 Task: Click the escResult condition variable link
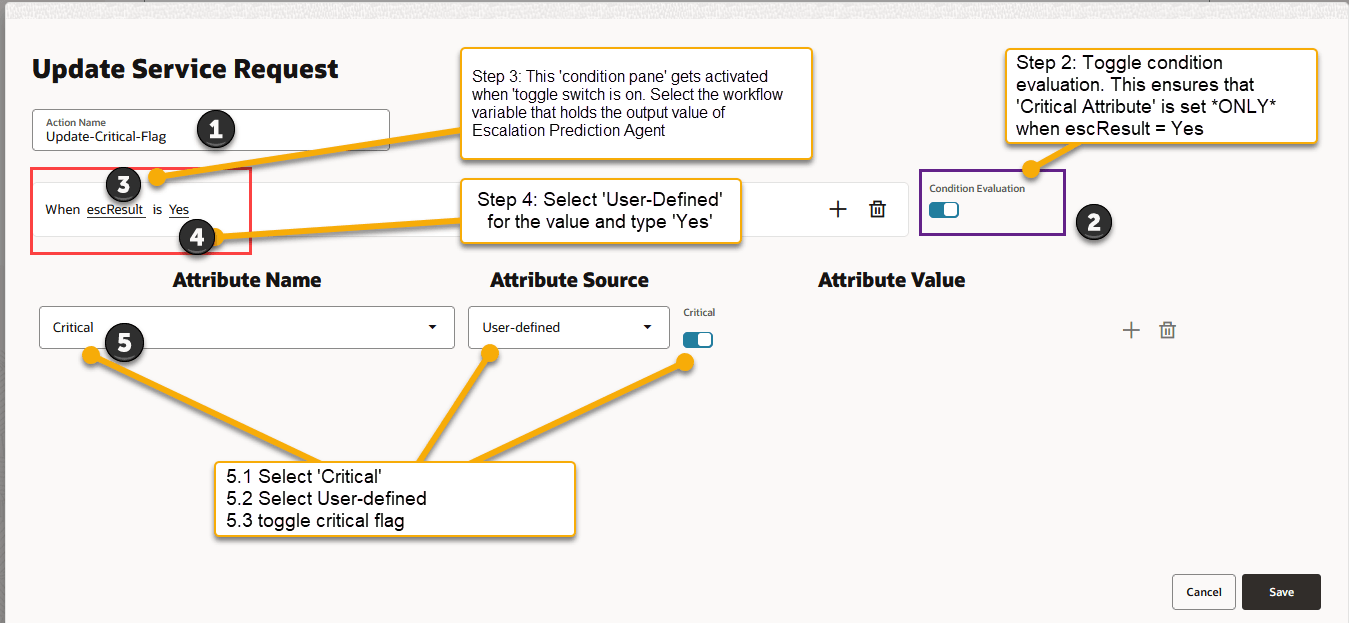115,209
